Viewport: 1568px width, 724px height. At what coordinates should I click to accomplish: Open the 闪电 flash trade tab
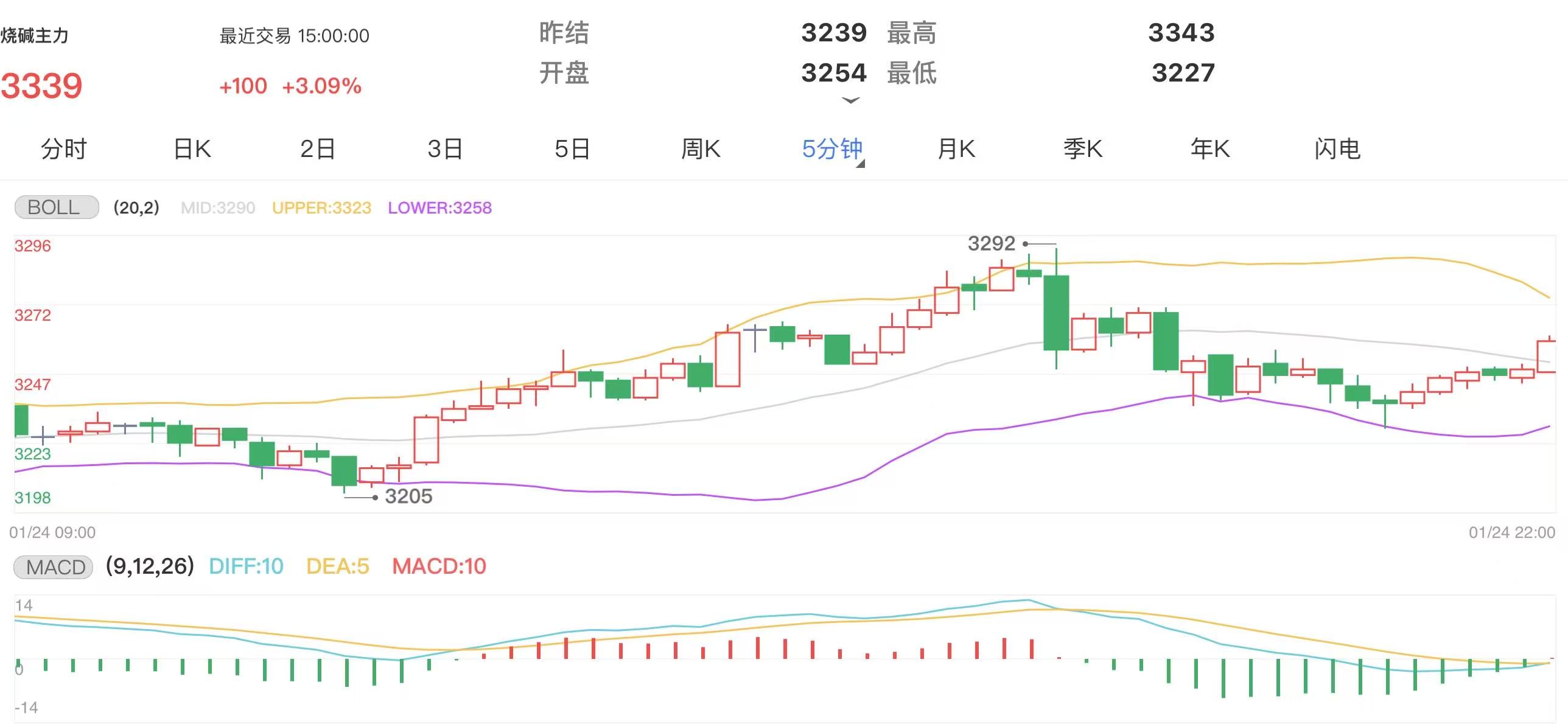1337,149
